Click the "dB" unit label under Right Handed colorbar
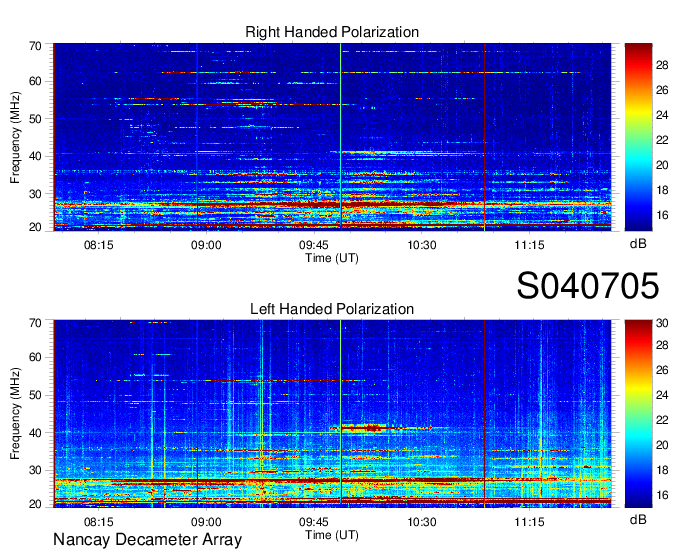The image size is (680, 552). coord(638,244)
